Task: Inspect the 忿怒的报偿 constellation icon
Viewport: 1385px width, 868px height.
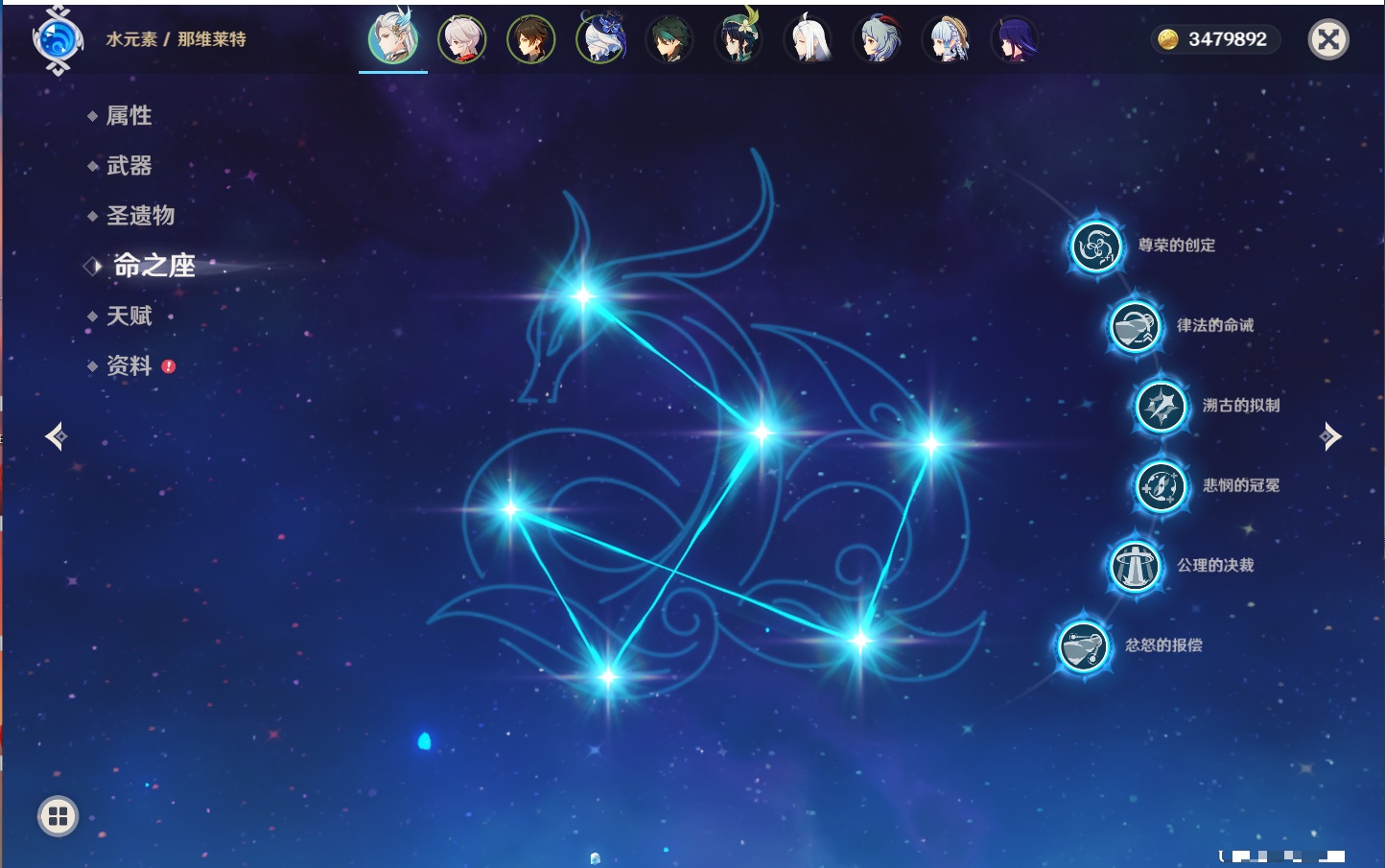Action: [x=1084, y=645]
